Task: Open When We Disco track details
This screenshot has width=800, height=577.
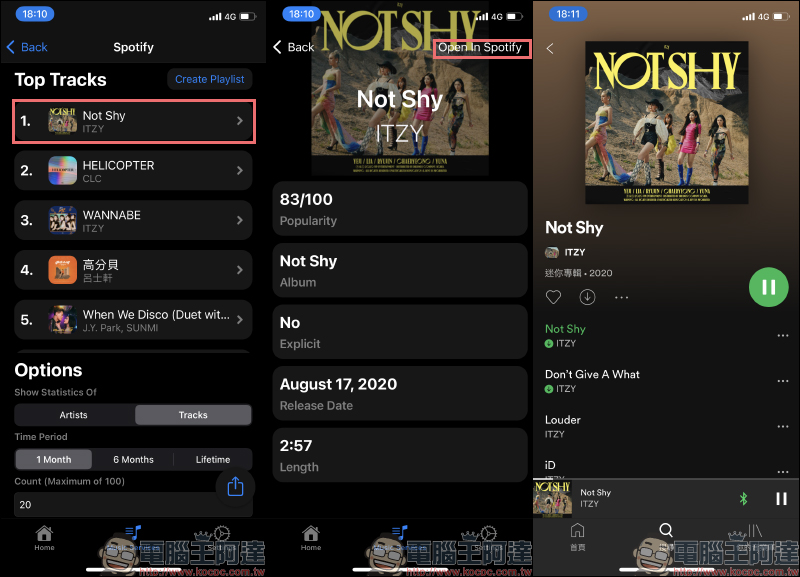Action: [x=133, y=319]
